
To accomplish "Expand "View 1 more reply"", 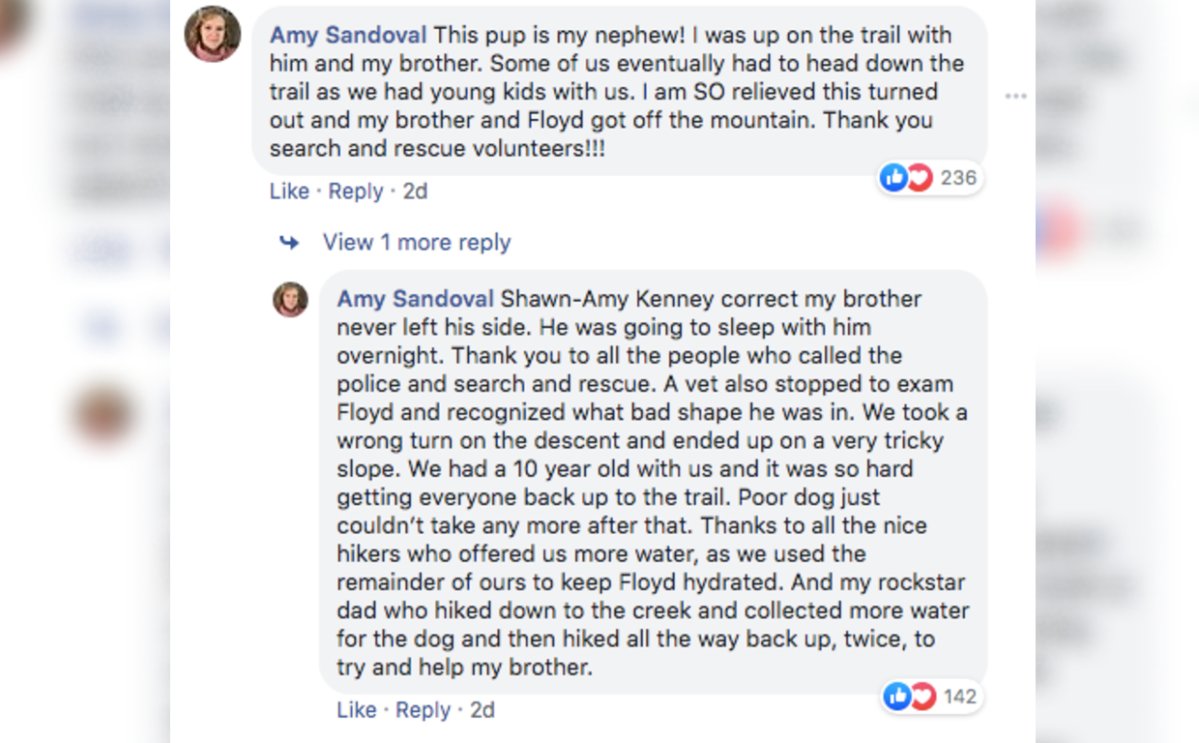I will 416,242.
